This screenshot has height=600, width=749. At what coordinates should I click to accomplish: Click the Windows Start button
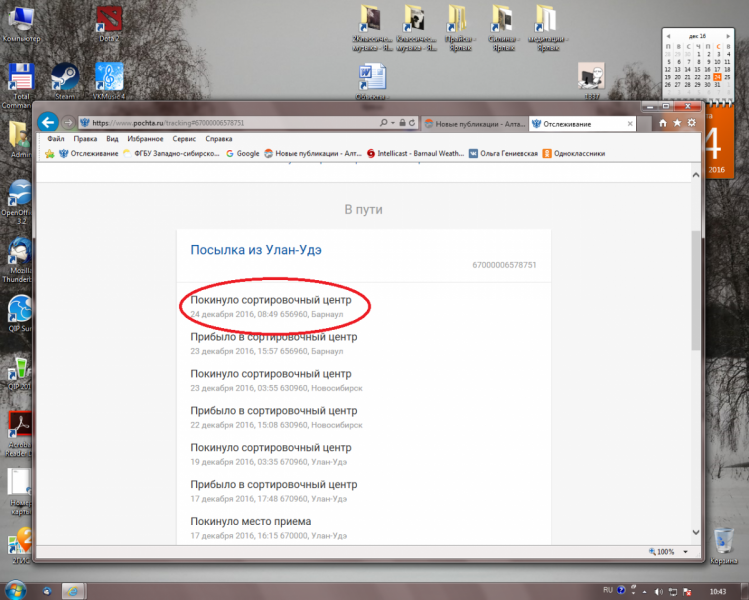click(x=16, y=590)
